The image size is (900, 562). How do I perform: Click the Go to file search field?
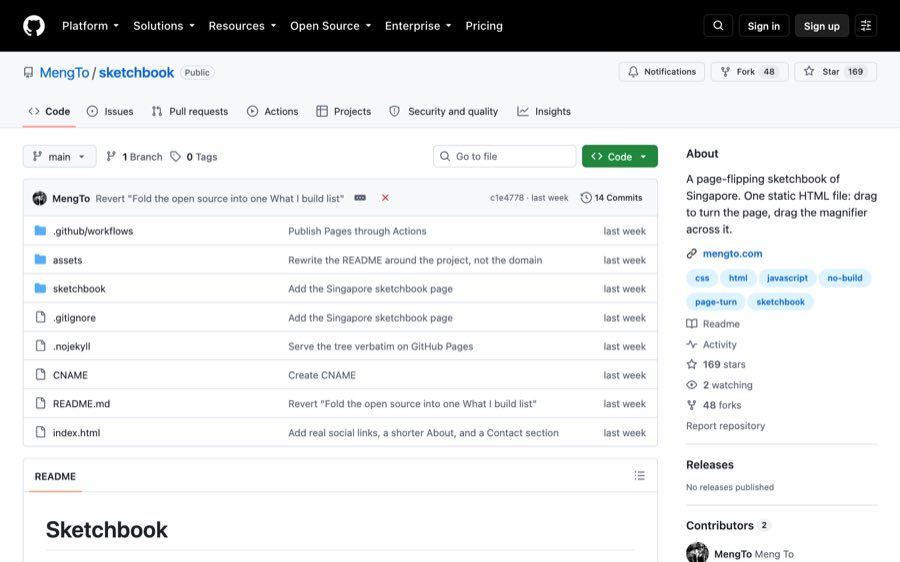coord(505,156)
